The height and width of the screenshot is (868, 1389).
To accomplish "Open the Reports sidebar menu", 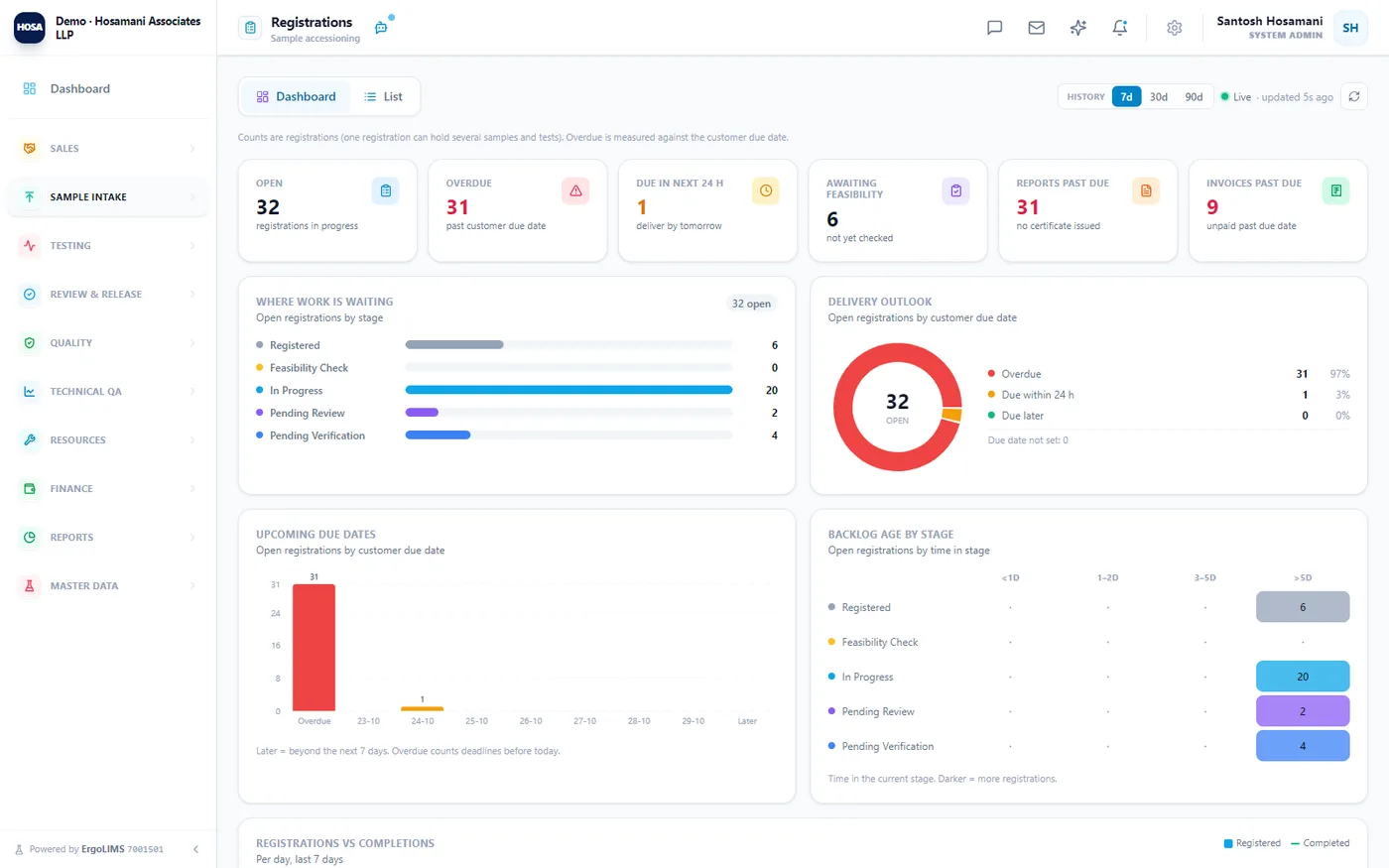I will pos(108,538).
